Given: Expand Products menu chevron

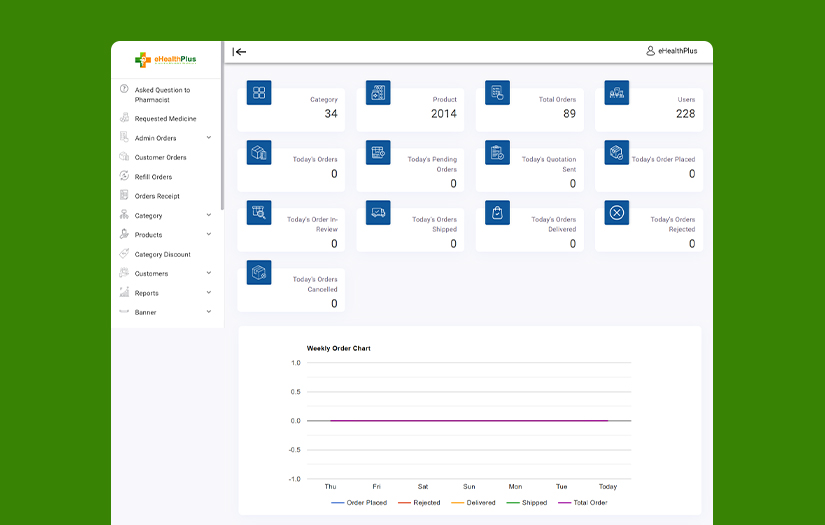Looking at the screenshot, I should 209,234.
